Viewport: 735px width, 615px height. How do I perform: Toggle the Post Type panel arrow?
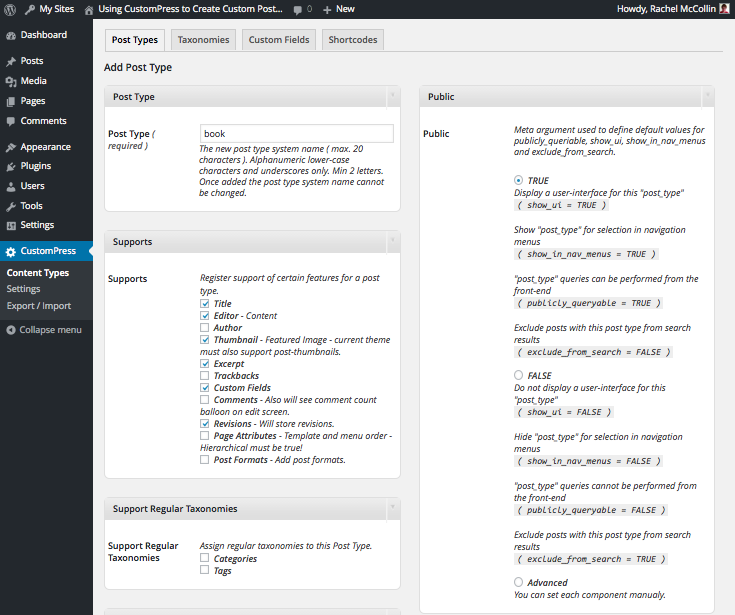[392, 97]
